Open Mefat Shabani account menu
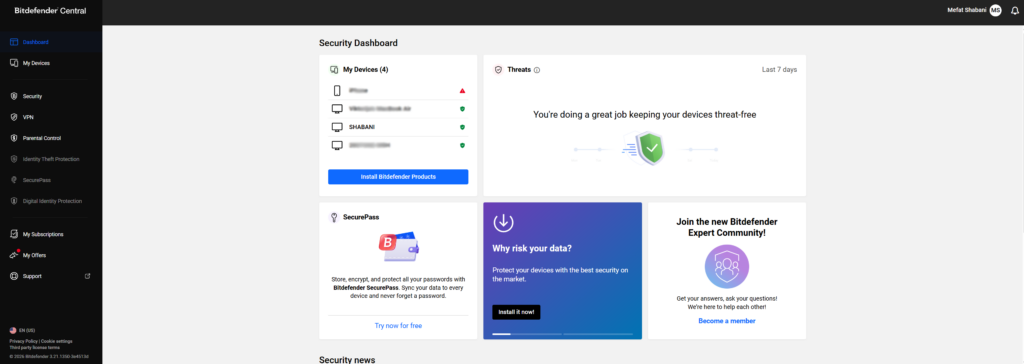This screenshot has height=364, width=1024. coord(974,10)
